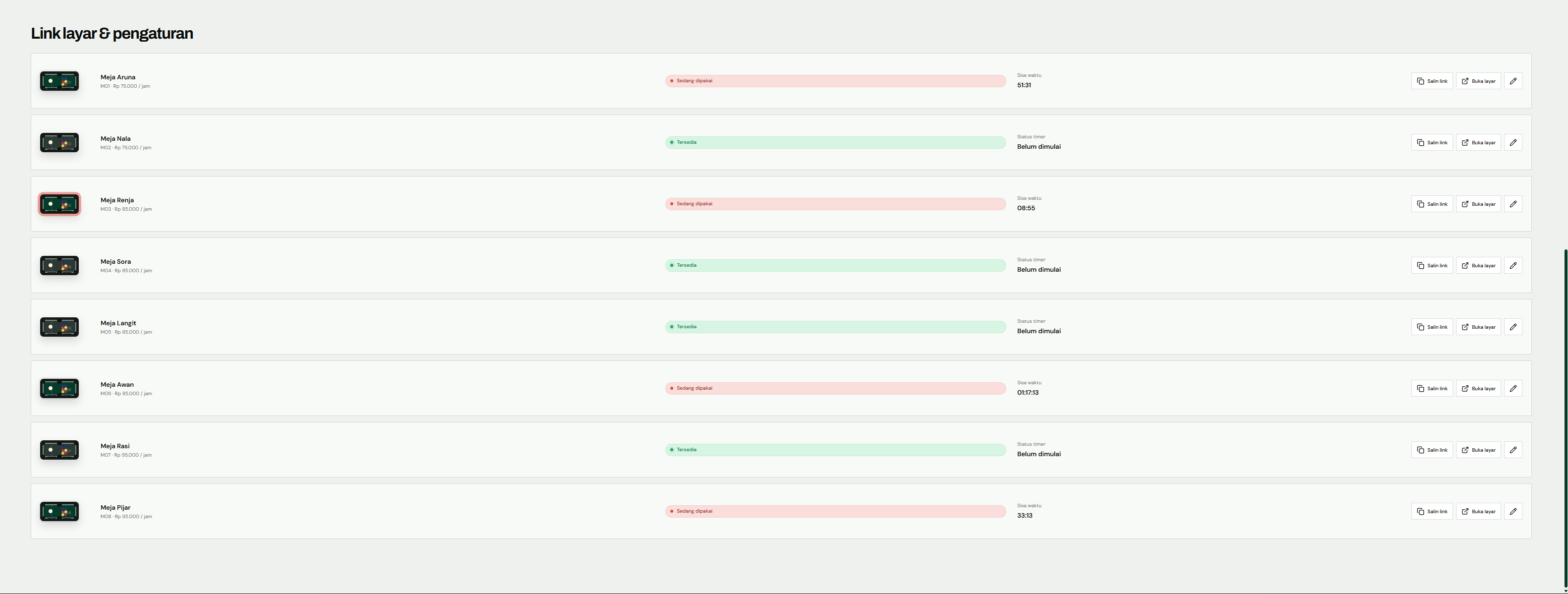Click the Meja Aruna table thumbnail

pos(59,81)
